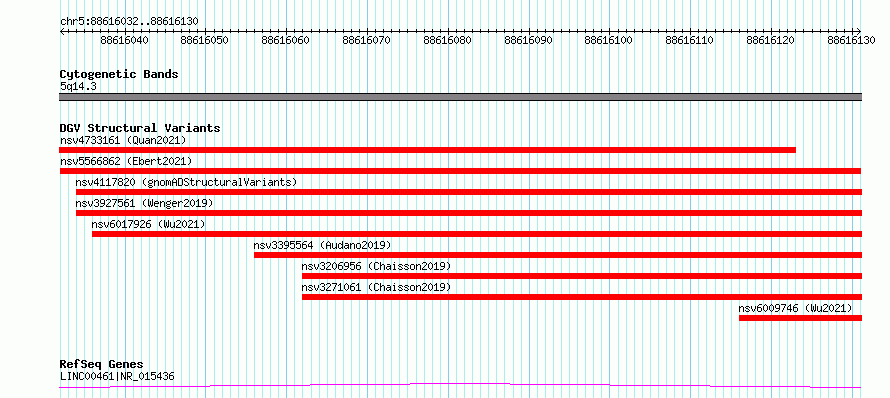The width and height of the screenshot is (890, 398).
Task: Click the ruler's left arrowhead
Action: pyautogui.click(x=62, y=31)
